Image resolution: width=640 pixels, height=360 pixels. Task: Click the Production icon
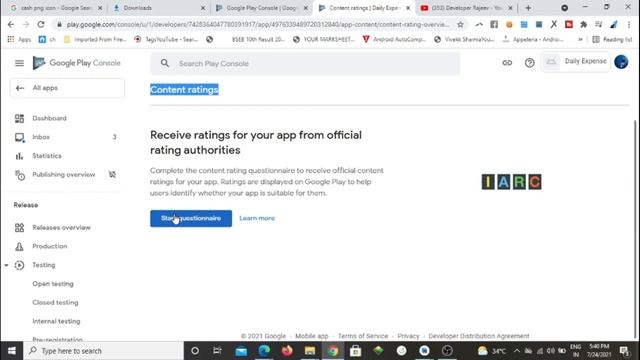click(x=19, y=247)
